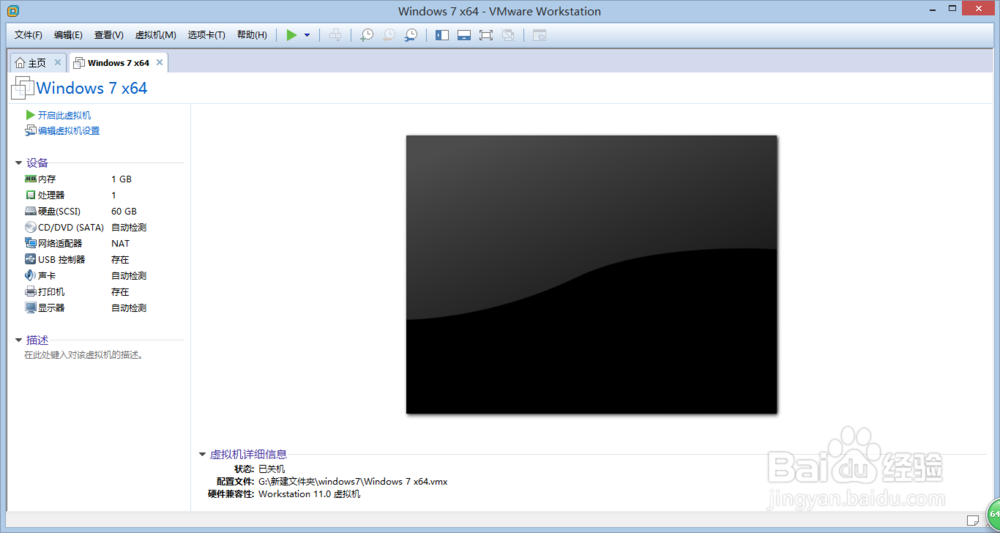1000x533 pixels.
Task: Collapse the 描述 section
Action: click(19, 340)
